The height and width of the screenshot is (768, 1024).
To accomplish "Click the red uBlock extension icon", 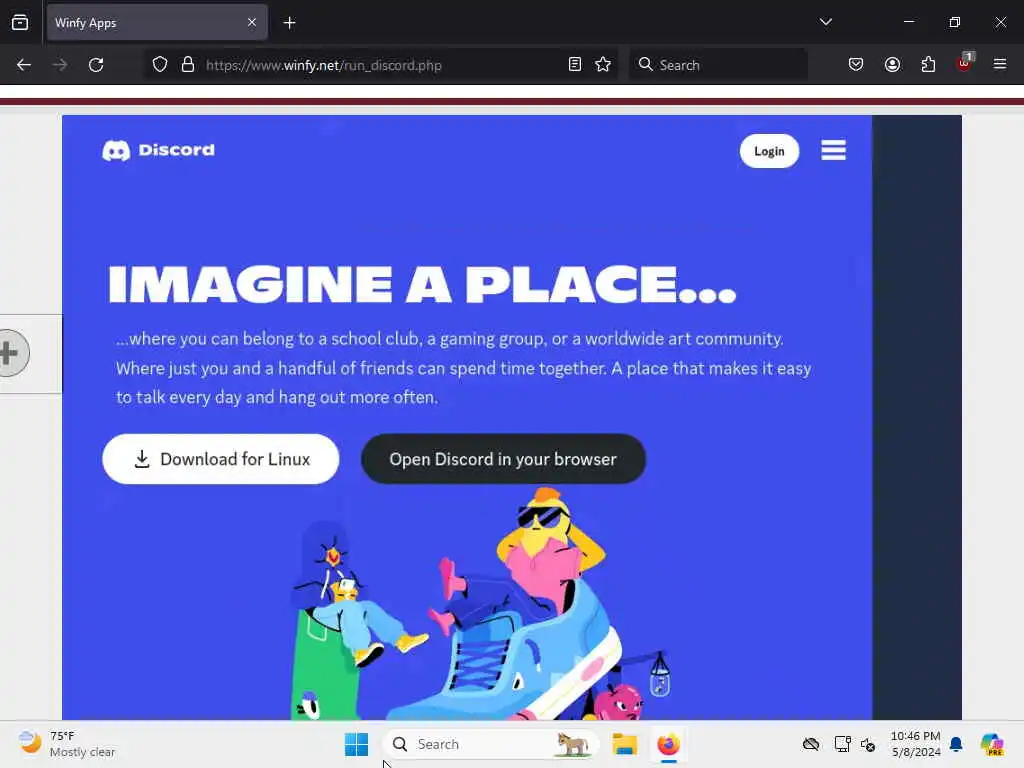I will click(965, 63).
